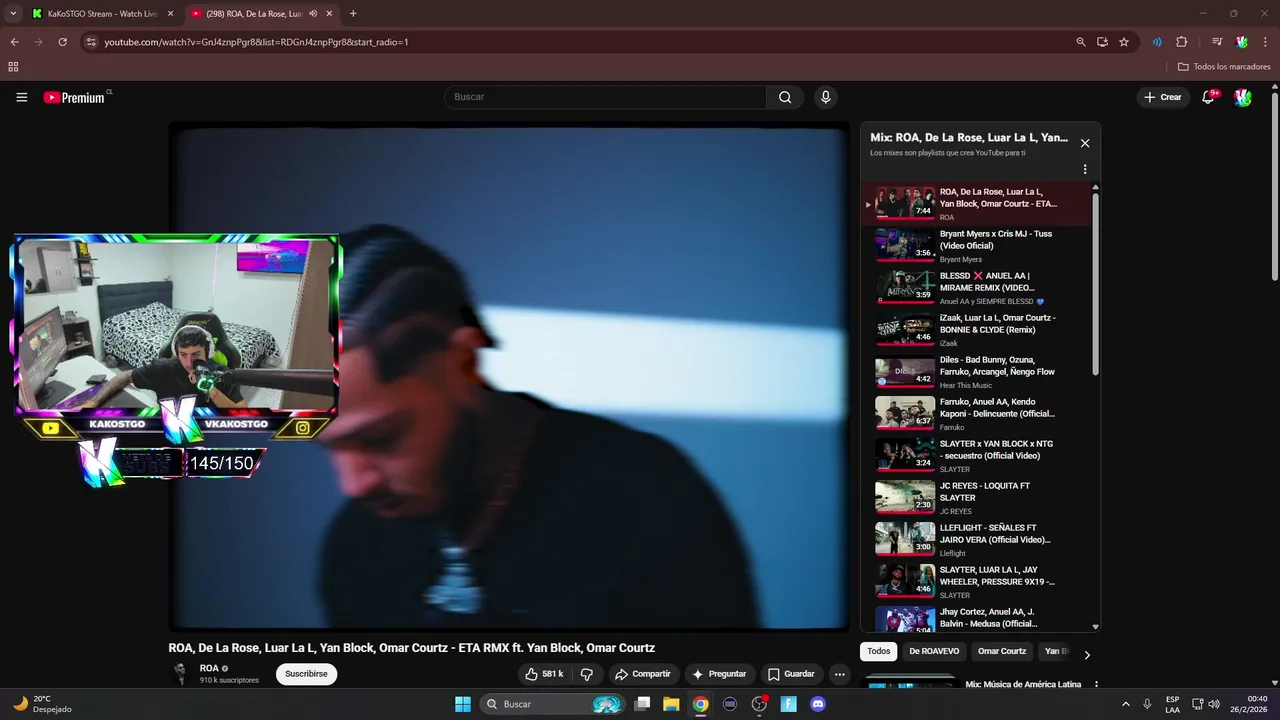Viewport: 1280px width, 720px height.
Task: Click the Suscribirse button
Action: 306,674
